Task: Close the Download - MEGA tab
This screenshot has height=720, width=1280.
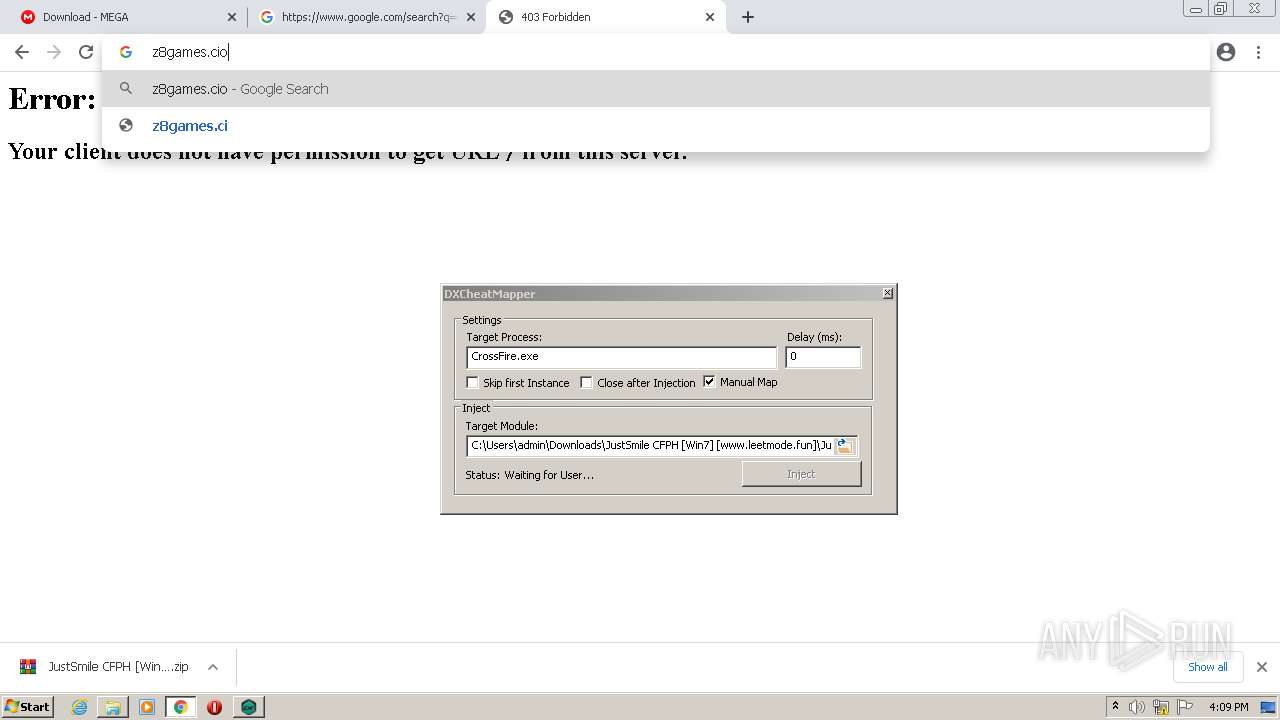Action: coord(232,17)
